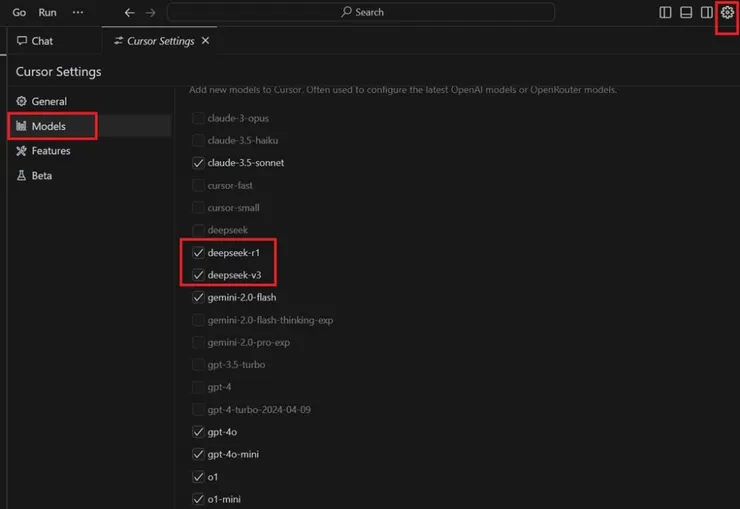740x509 pixels.
Task: Click the Beta flask icon in sidebar
Action: [x=21, y=175]
